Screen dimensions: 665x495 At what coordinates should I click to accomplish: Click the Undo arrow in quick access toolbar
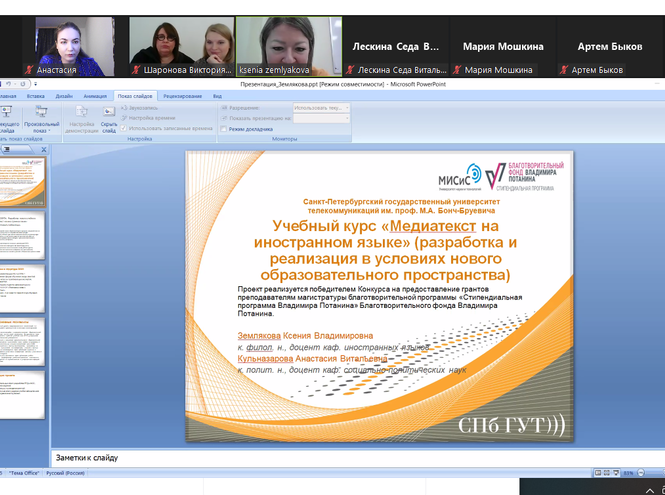pos(10,85)
